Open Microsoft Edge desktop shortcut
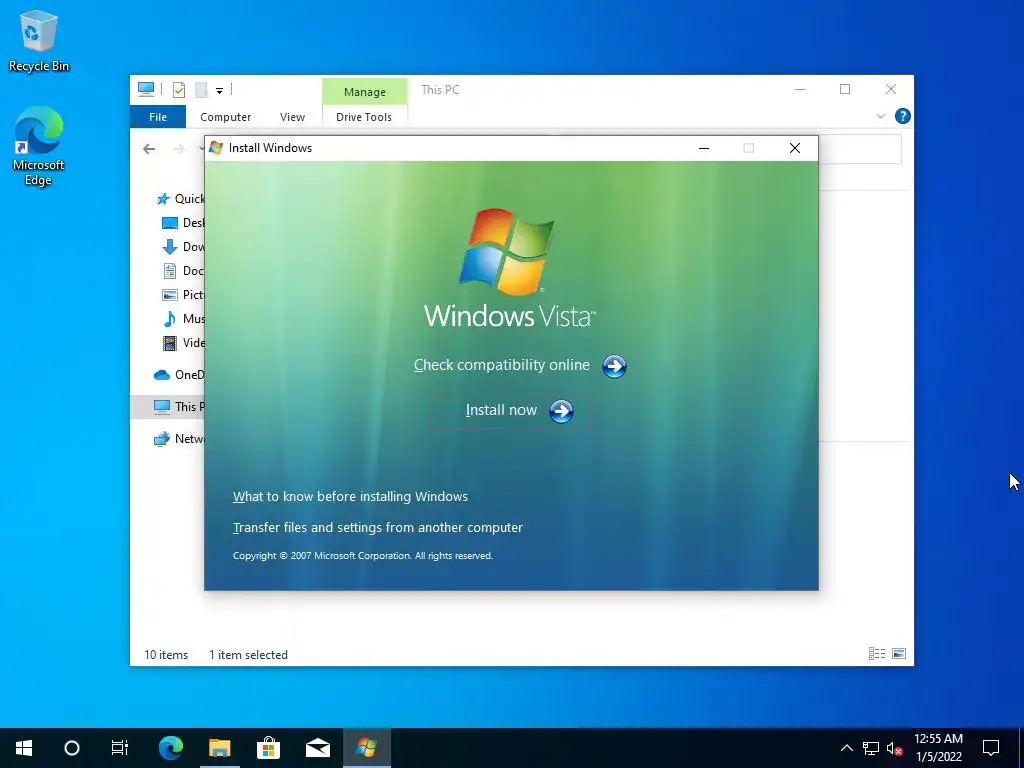The image size is (1024, 768). coord(39,146)
